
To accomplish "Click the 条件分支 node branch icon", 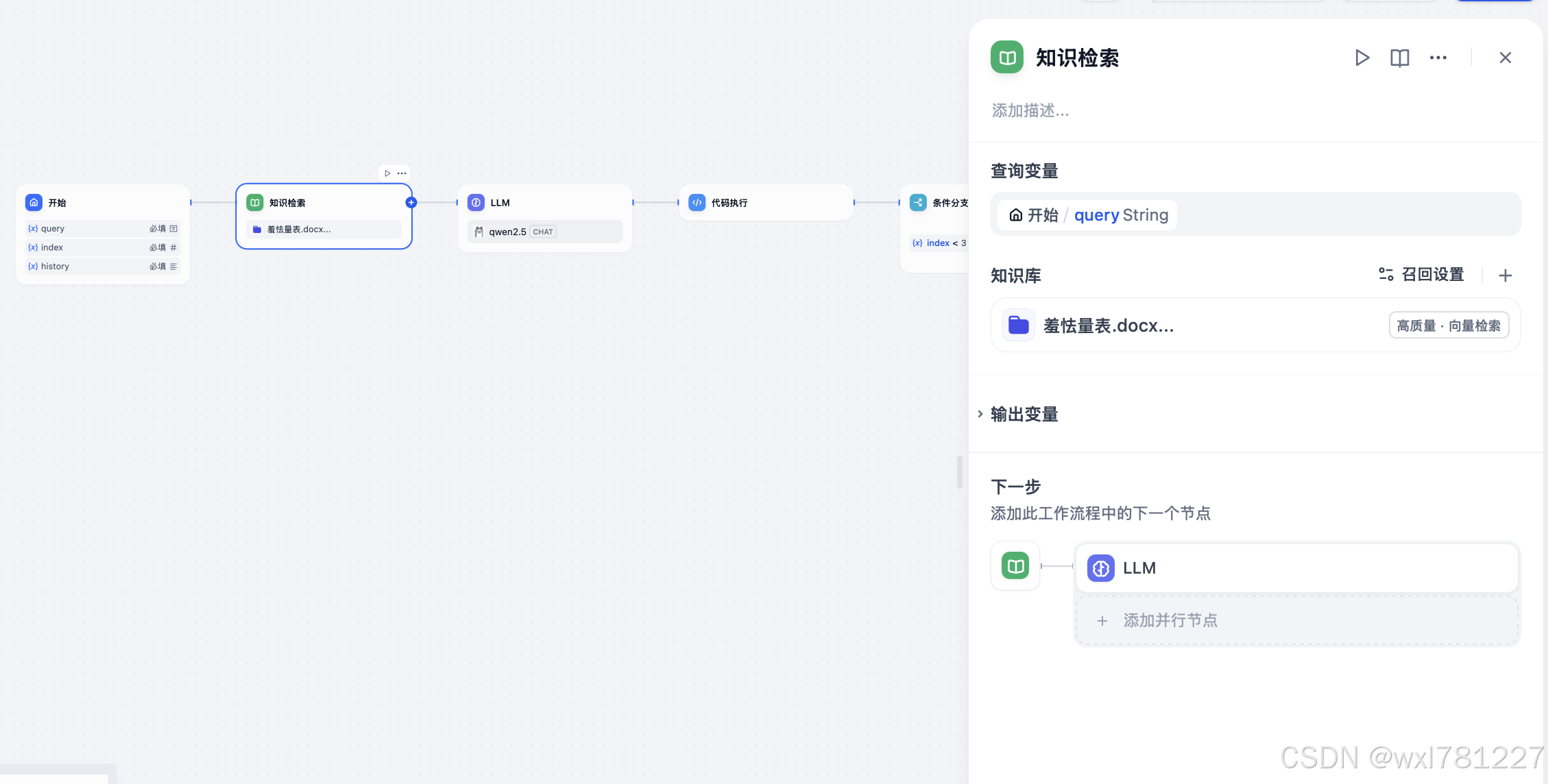I will pos(918,203).
